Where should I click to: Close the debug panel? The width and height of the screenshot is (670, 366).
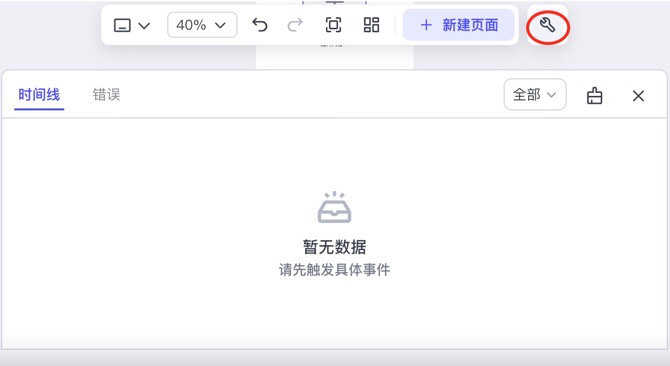[638, 96]
